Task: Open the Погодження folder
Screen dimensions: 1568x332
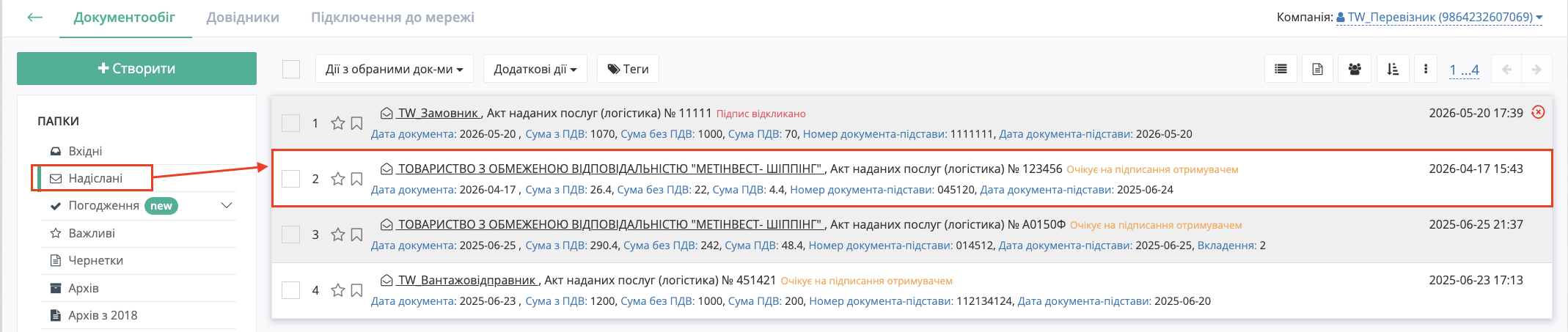Action: pos(103,205)
